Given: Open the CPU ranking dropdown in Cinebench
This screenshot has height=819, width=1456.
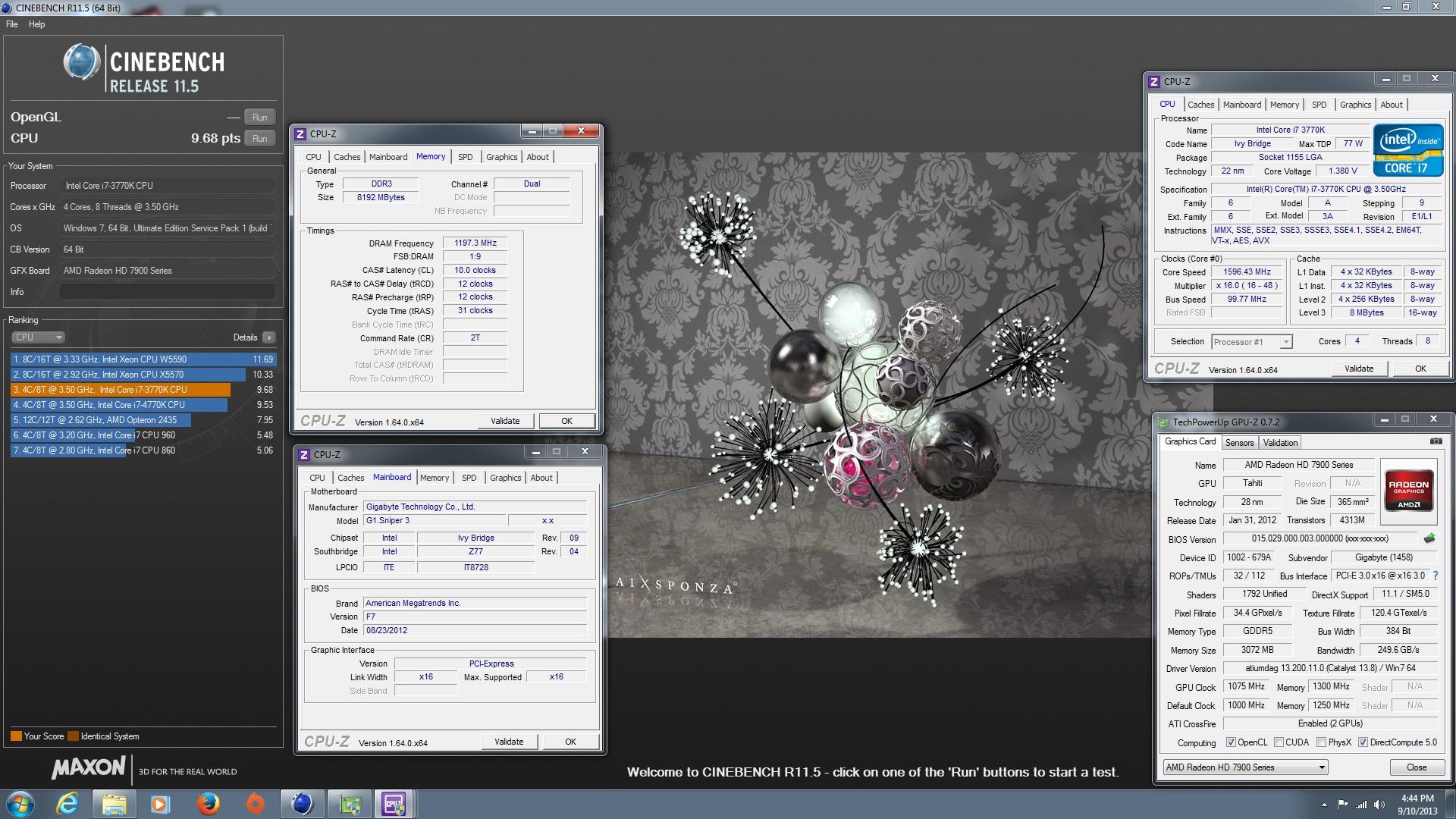Looking at the screenshot, I should click(x=38, y=337).
